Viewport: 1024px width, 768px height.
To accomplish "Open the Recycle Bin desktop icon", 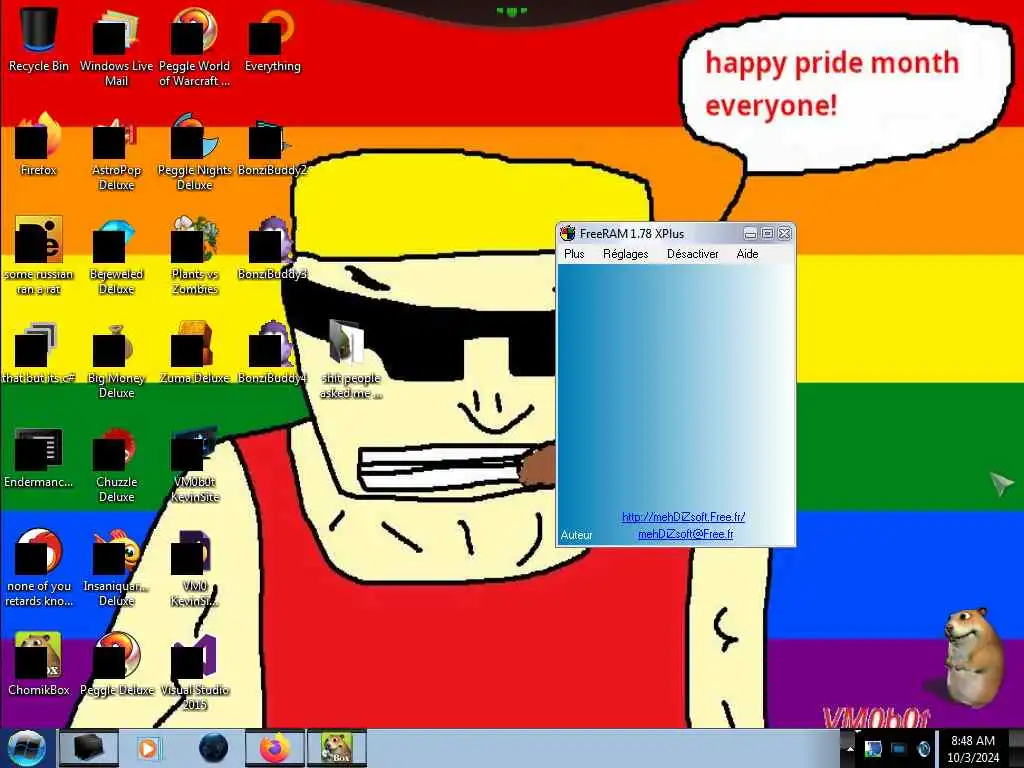I will pos(39,39).
